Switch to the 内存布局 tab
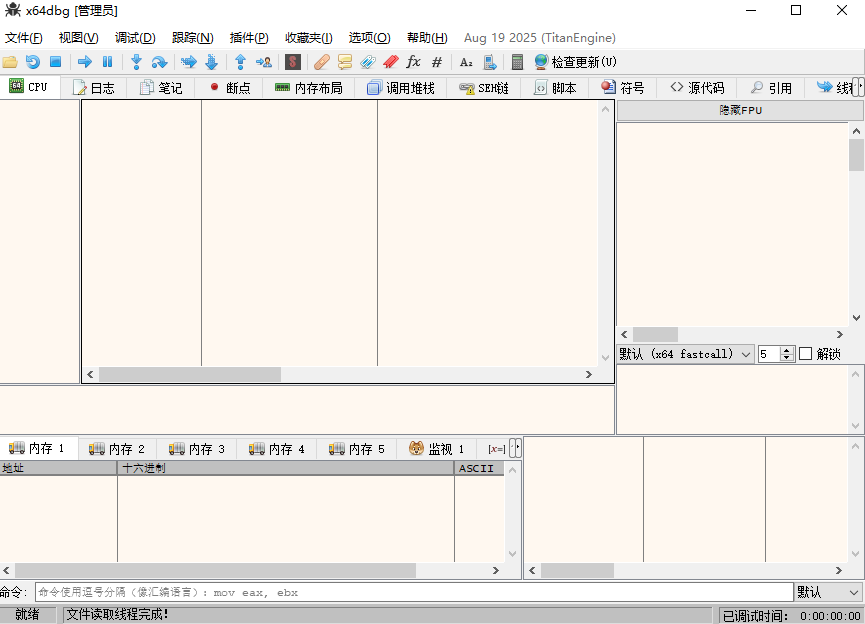865x624 pixels. pos(308,88)
